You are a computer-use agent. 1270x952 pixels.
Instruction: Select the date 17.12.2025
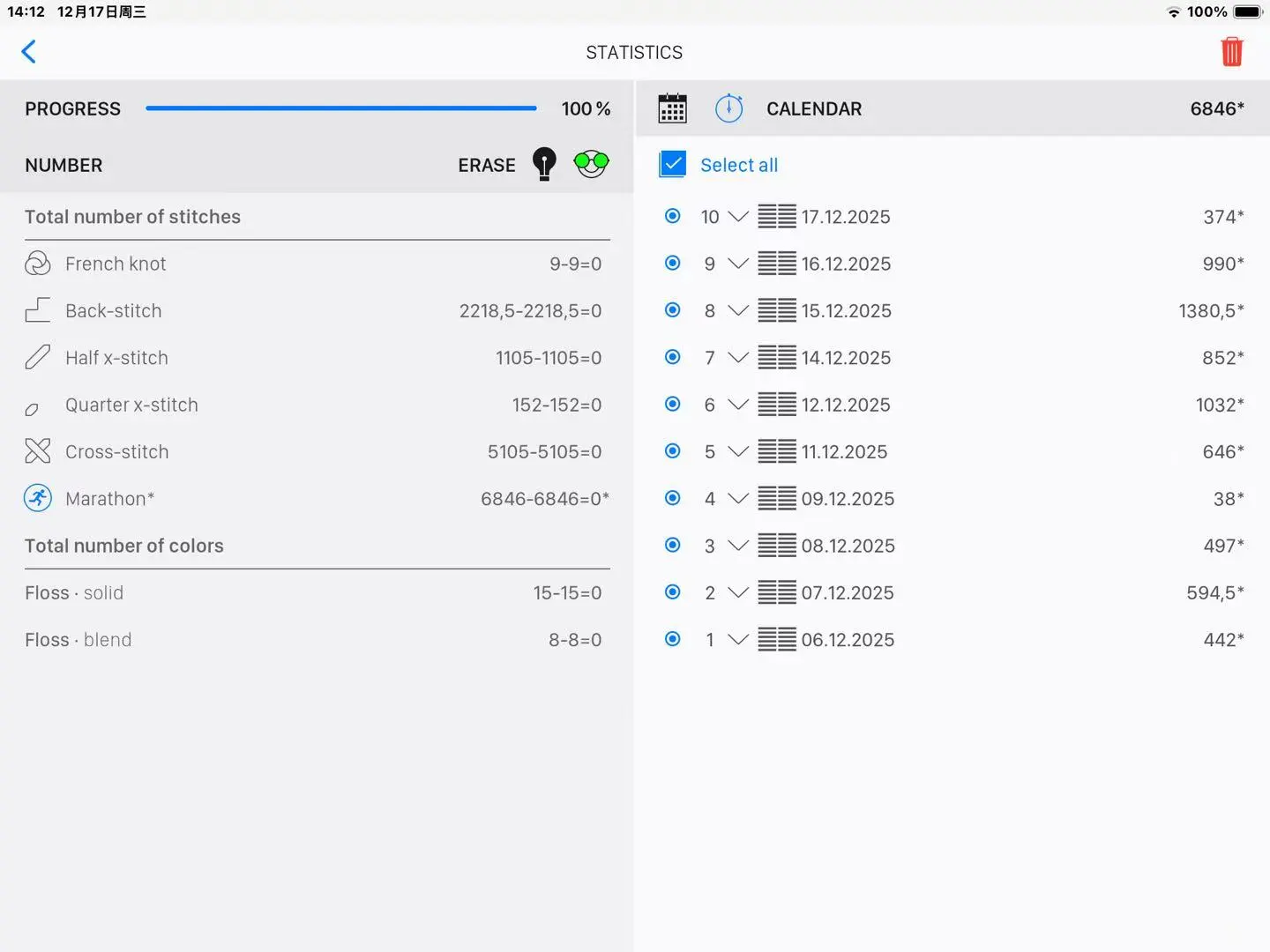click(846, 217)
